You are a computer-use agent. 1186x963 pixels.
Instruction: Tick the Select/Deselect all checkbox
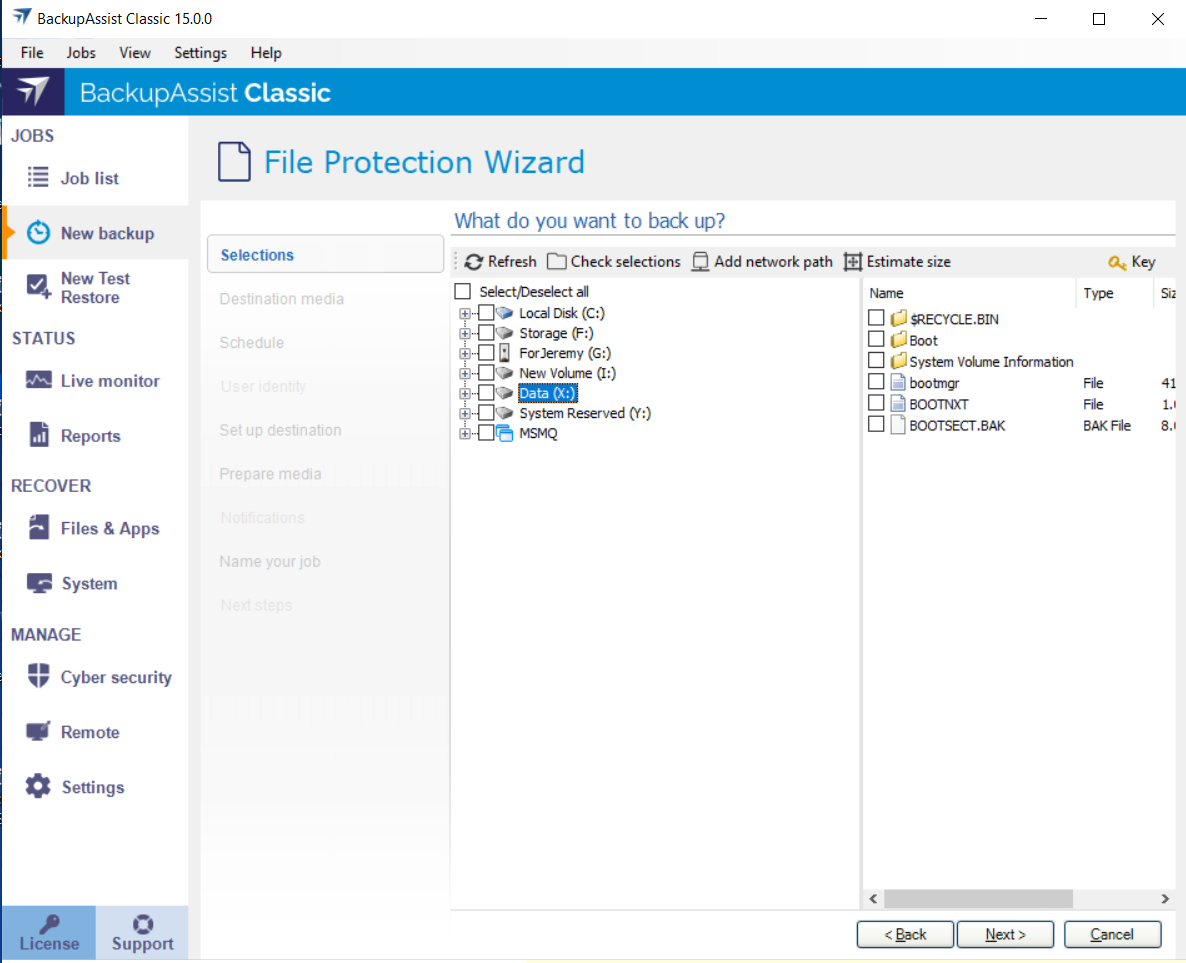point(462,292)
